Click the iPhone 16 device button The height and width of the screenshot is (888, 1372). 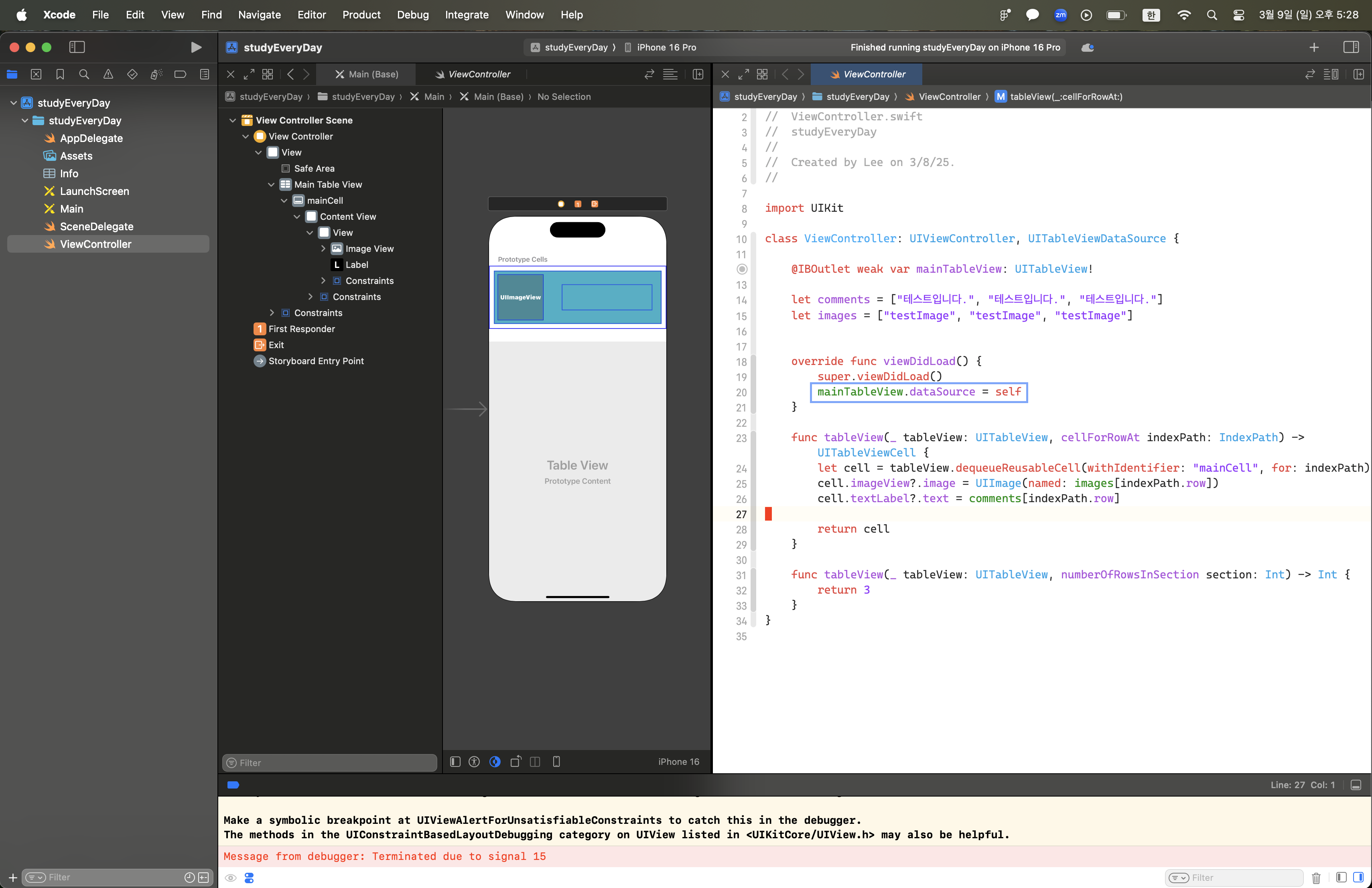[x=678, y=762]
